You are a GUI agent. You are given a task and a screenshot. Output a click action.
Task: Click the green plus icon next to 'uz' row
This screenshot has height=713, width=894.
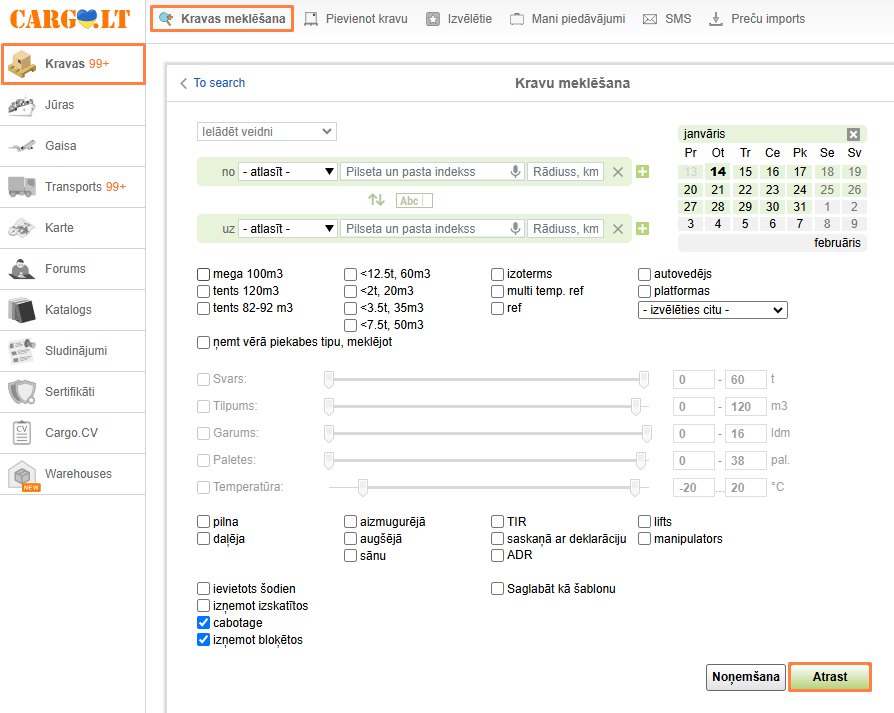click(x=642, y=229)
